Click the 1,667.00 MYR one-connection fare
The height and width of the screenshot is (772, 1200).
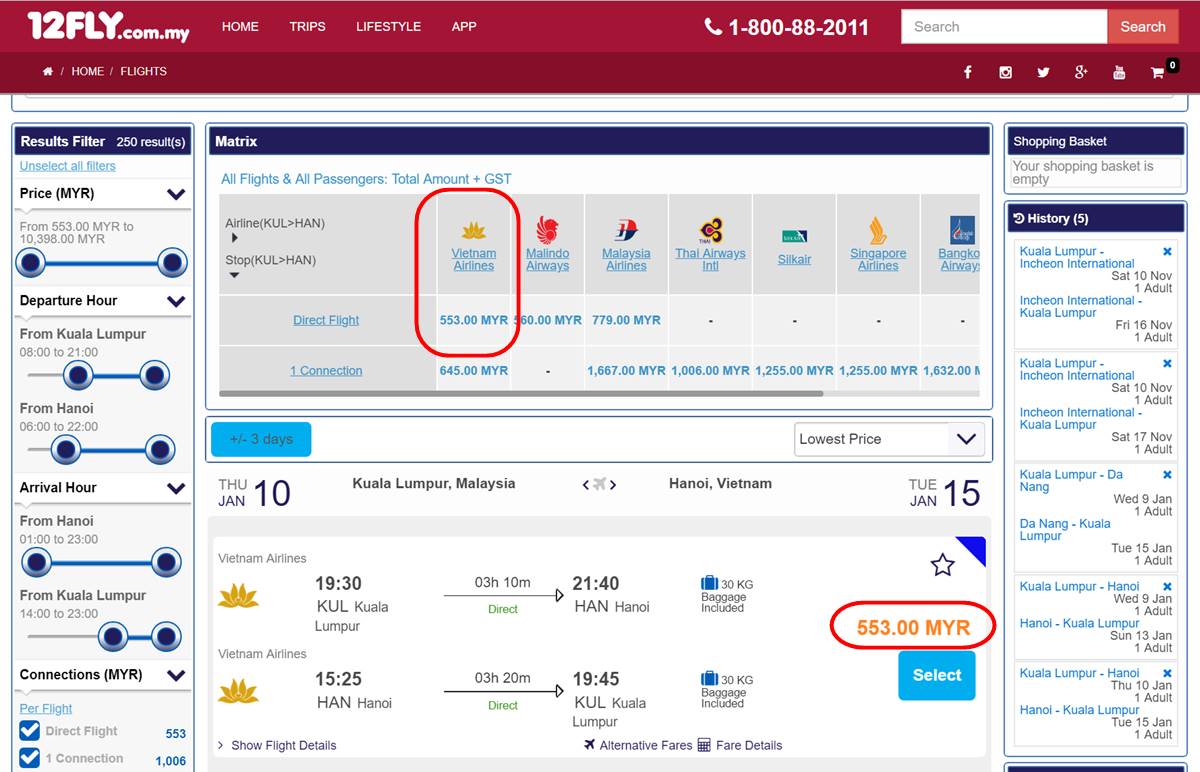626,371
